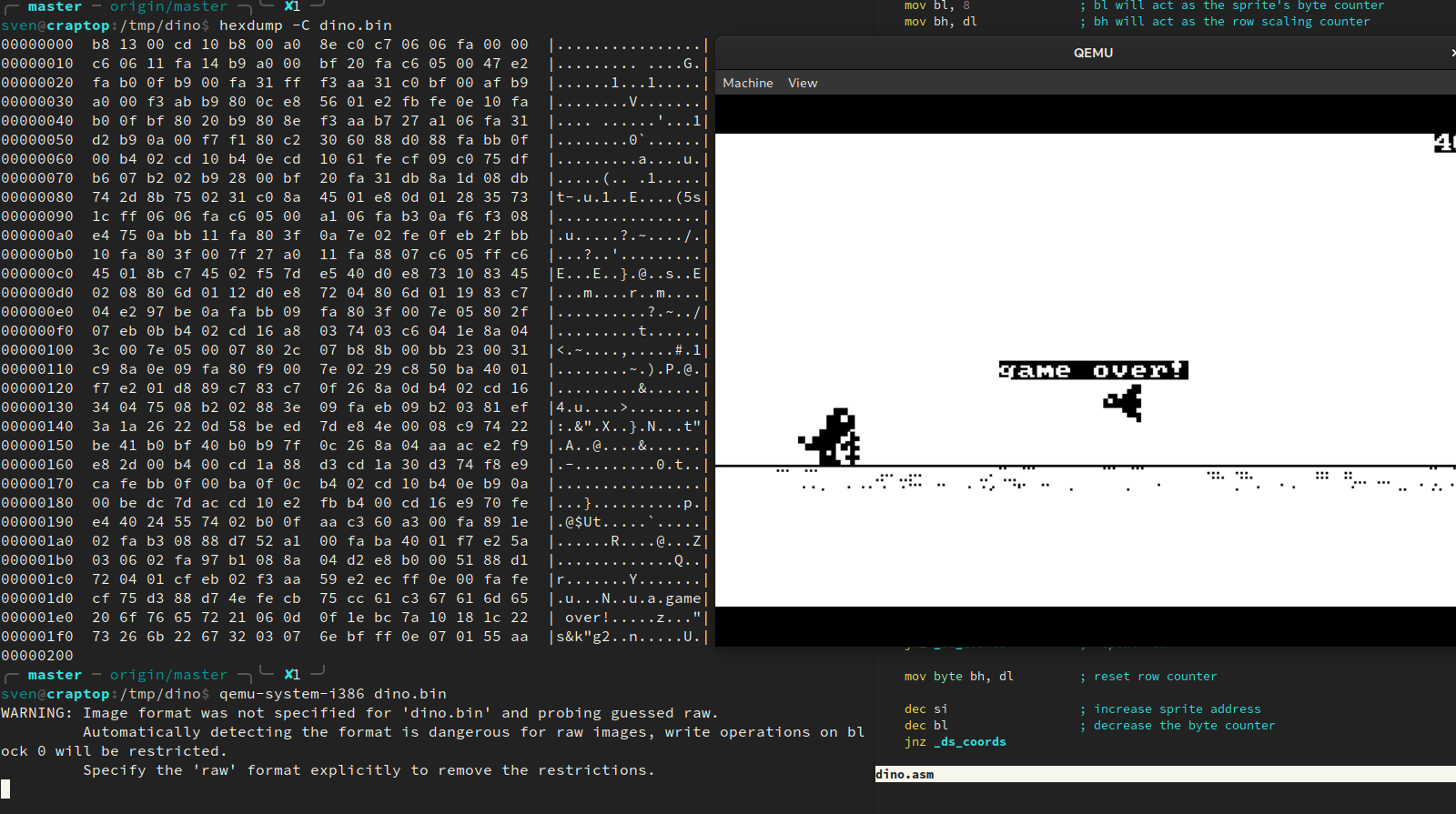Click the X1 status marker above hexdump command
This screenshot has height=814, width=1456.
pyautogui.click(x=292, y=6)
